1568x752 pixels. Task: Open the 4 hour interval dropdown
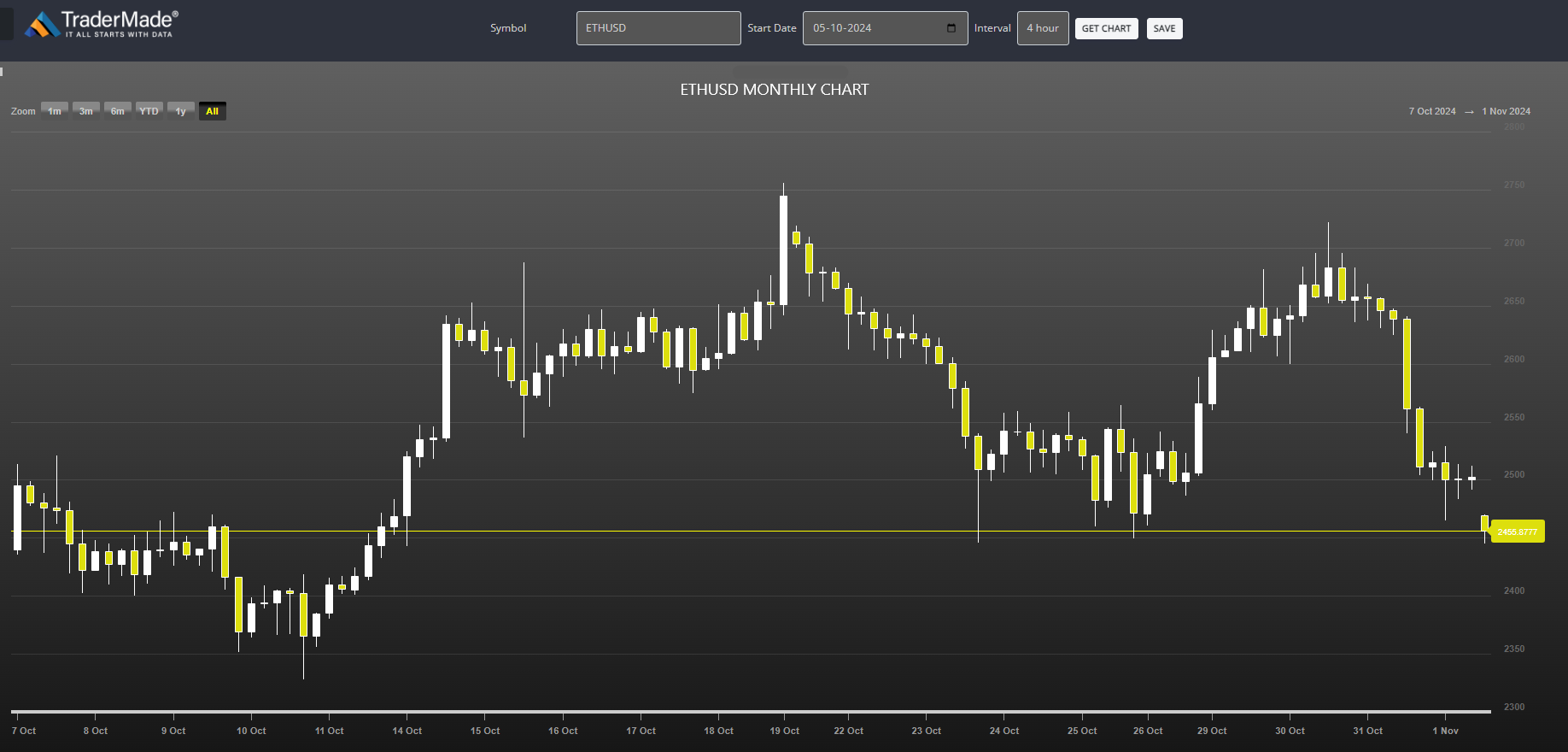coord(1043,28)
